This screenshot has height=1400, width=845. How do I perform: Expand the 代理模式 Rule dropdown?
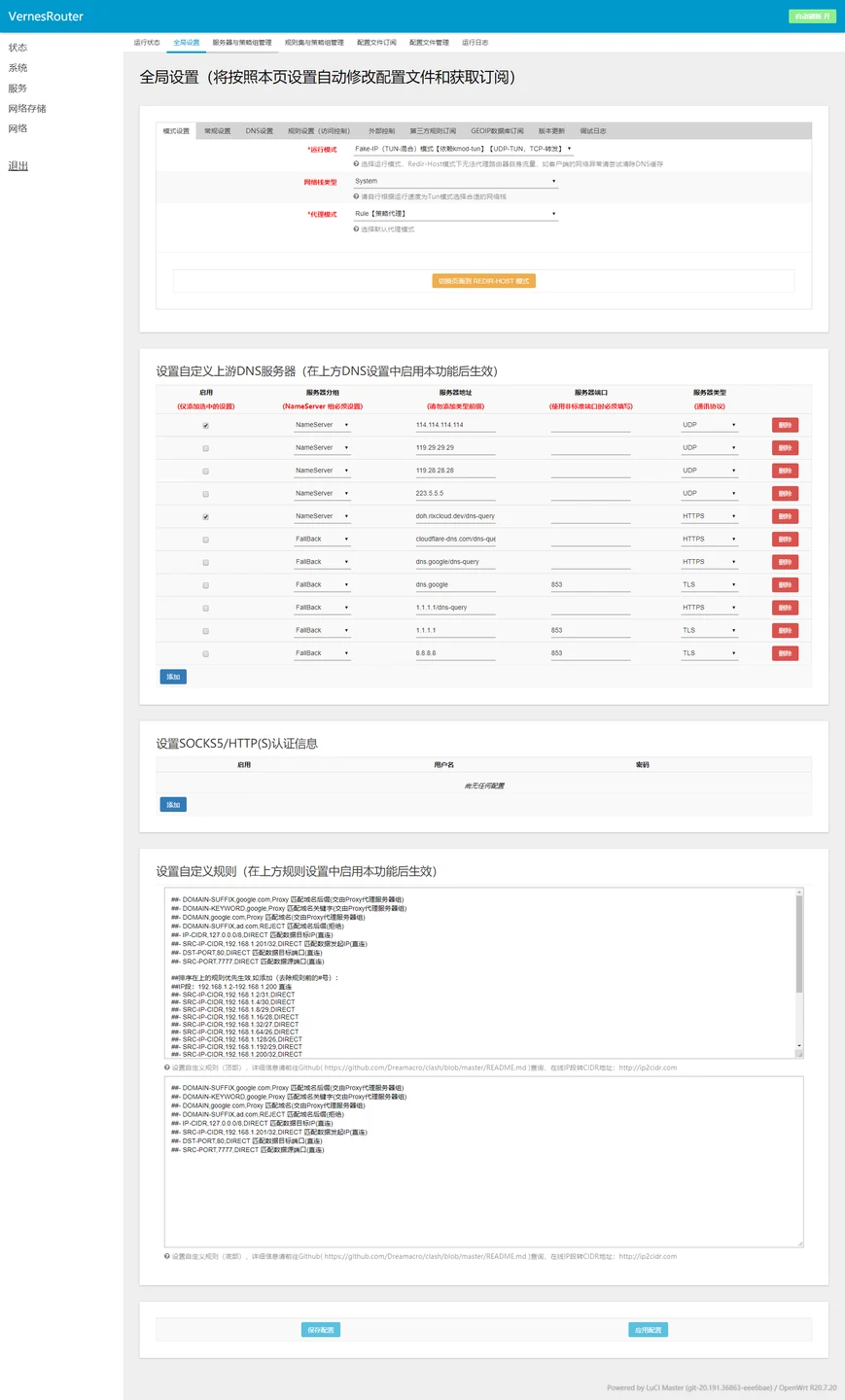click(x=455, y=214)
